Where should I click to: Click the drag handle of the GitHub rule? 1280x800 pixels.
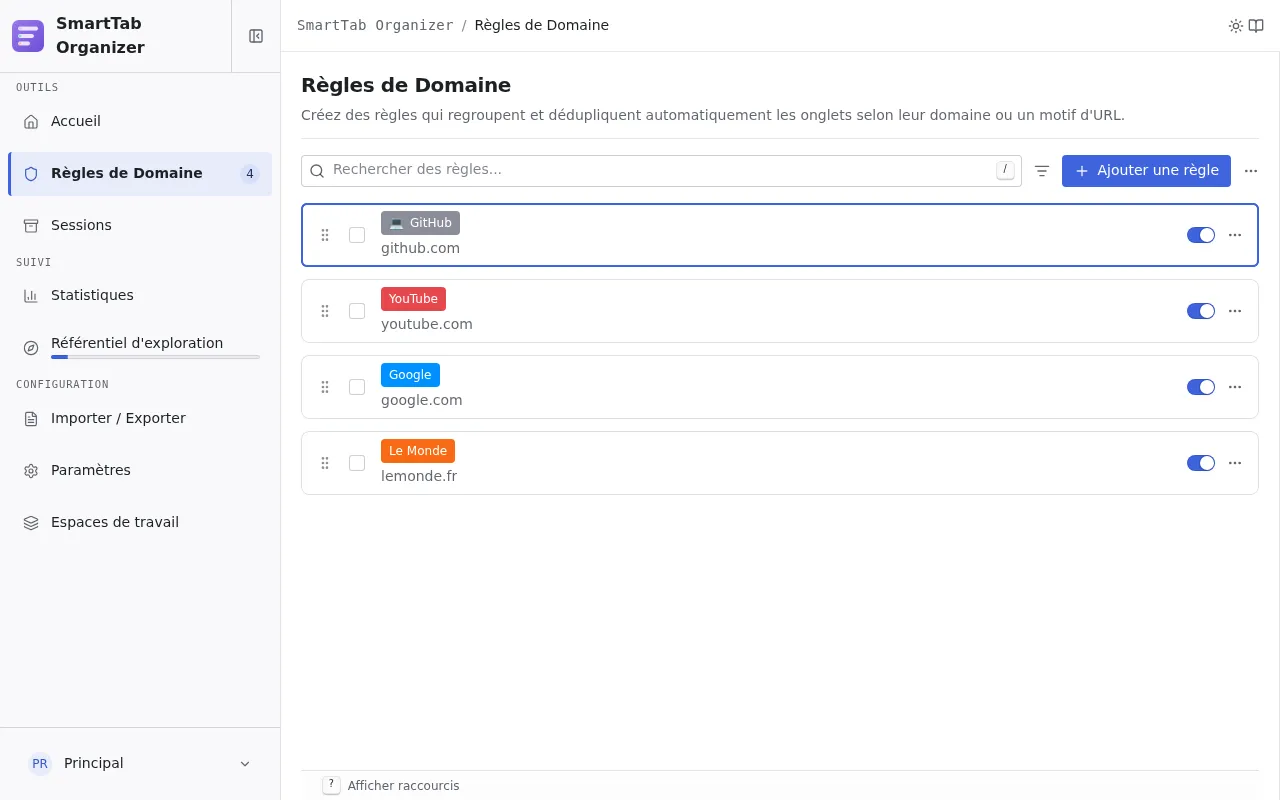[325, 235]
